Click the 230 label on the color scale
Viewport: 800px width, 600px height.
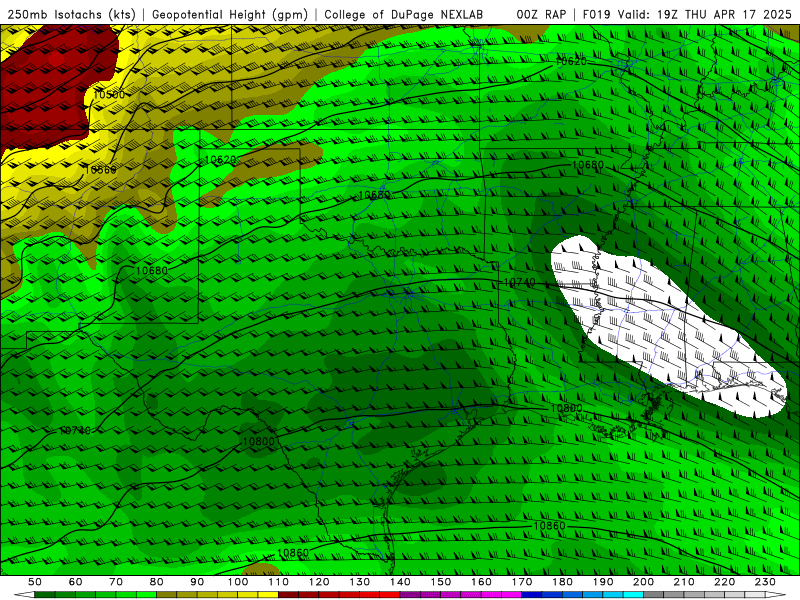(765, 582)
